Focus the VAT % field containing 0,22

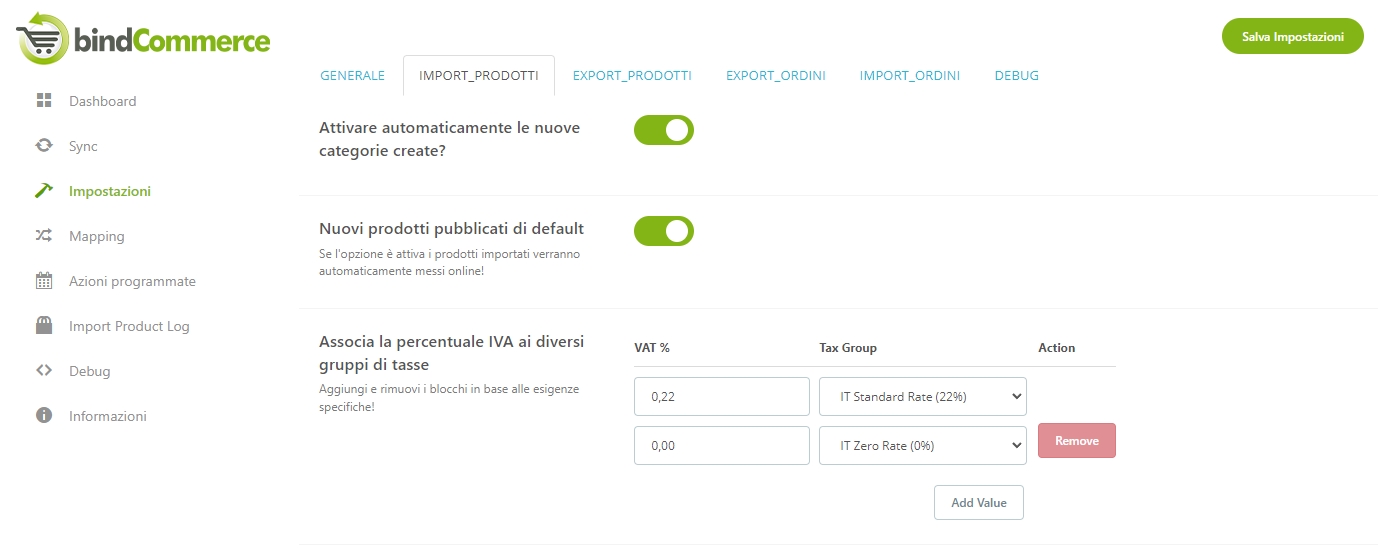point(721,396)
